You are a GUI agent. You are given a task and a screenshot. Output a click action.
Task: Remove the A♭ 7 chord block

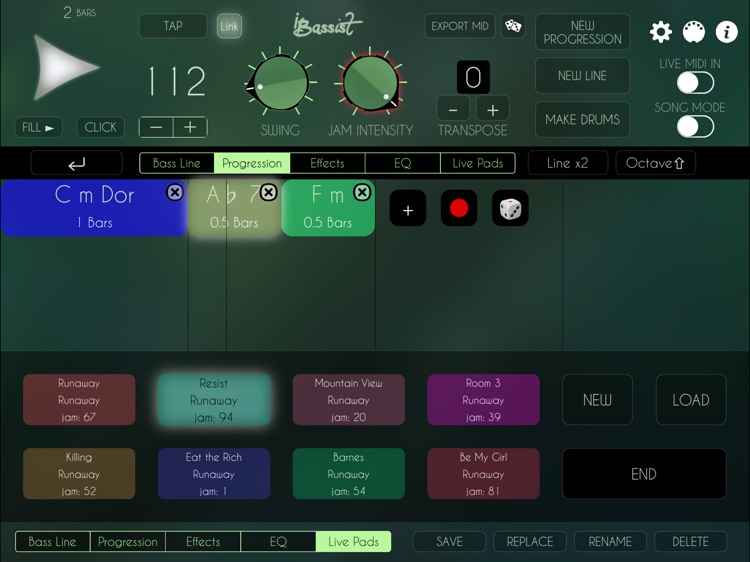pos(268,192)
